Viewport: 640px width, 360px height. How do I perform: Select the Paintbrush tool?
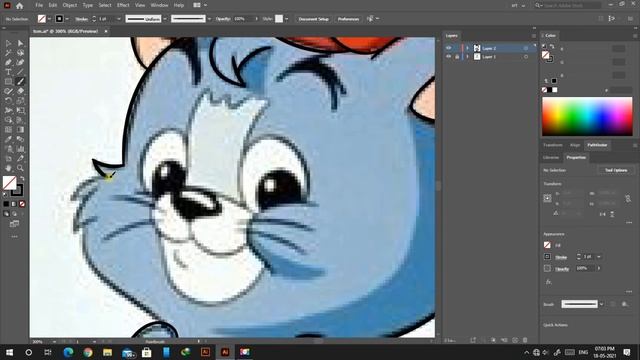(x=20, y=82)
